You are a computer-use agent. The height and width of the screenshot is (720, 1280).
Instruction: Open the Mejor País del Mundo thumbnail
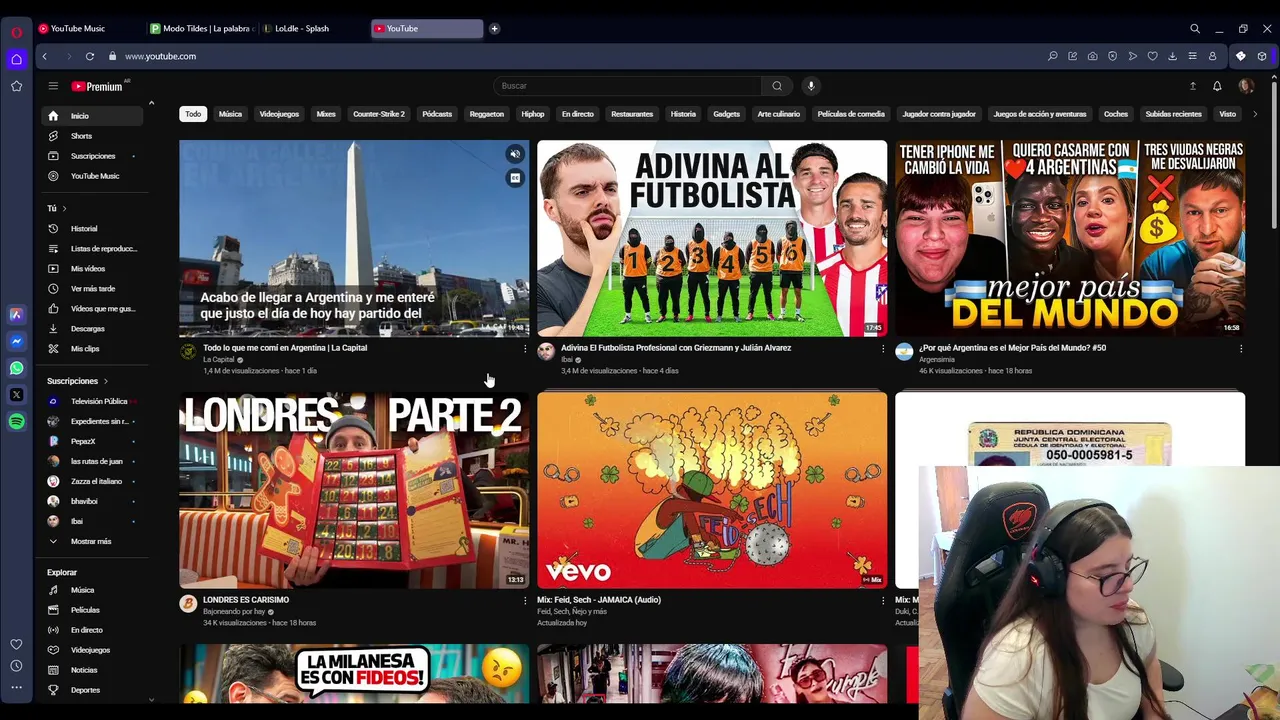pos(1070,238)
